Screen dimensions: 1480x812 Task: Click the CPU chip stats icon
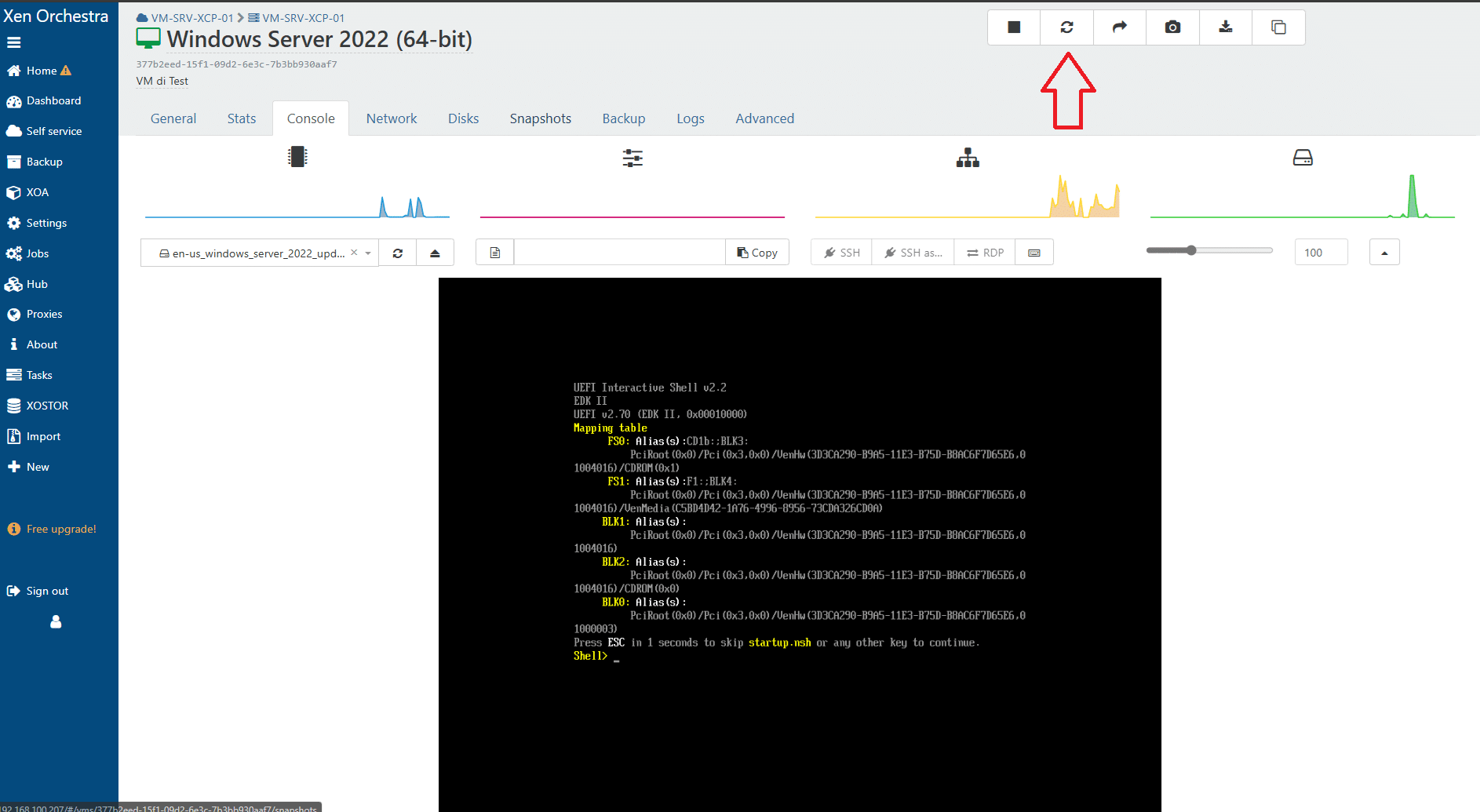pos(297,157)
